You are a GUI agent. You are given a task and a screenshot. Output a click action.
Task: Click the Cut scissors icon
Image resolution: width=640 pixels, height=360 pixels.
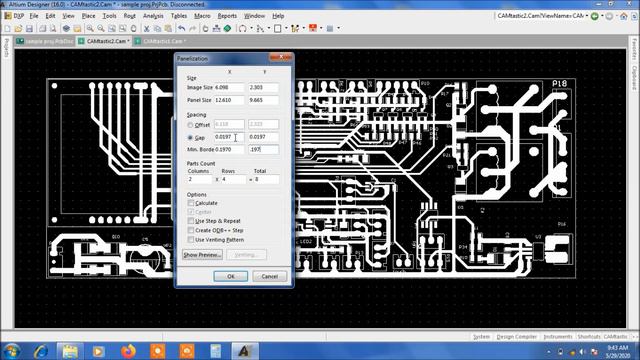click(x=147, y=29)
